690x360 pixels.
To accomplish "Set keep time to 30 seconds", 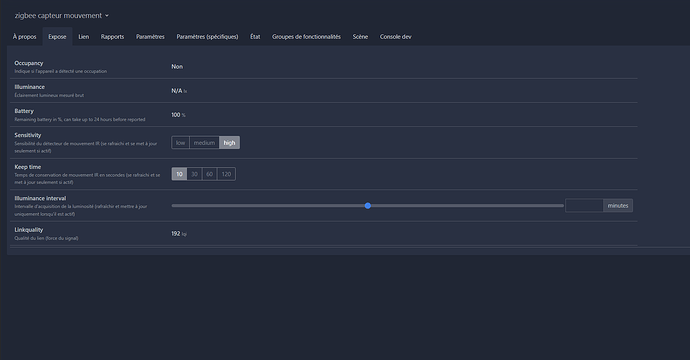I will coord(194,174).
